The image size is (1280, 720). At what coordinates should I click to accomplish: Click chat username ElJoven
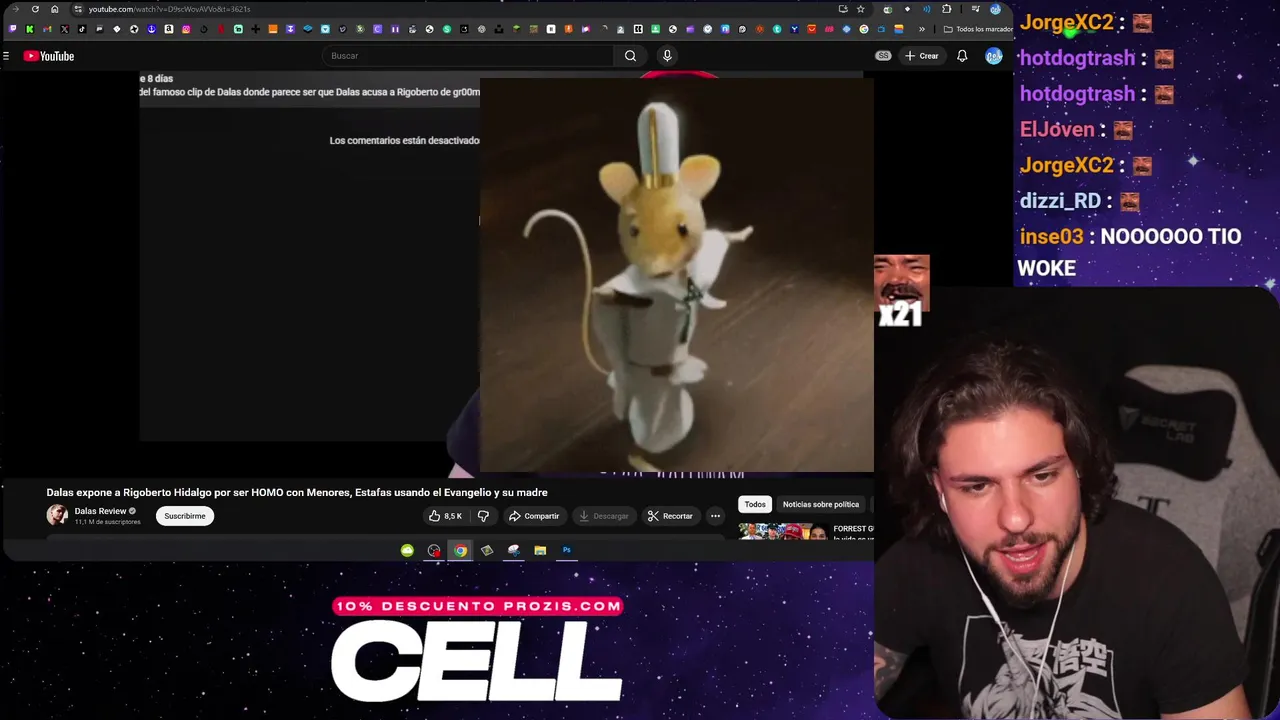1057,130
